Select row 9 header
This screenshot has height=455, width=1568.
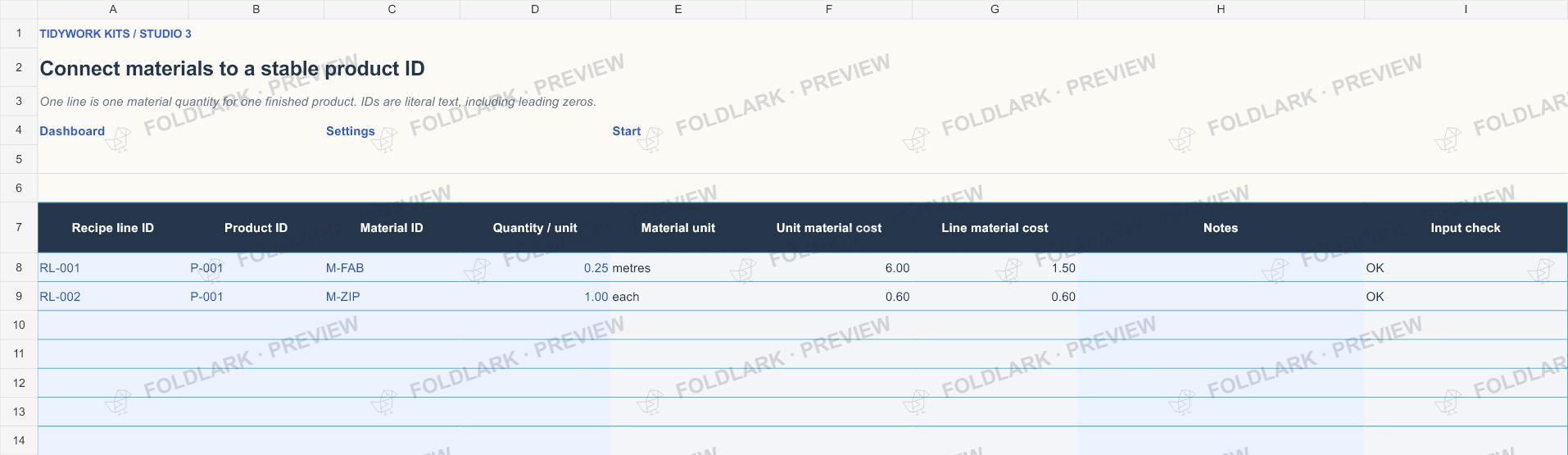click(19, 296)
